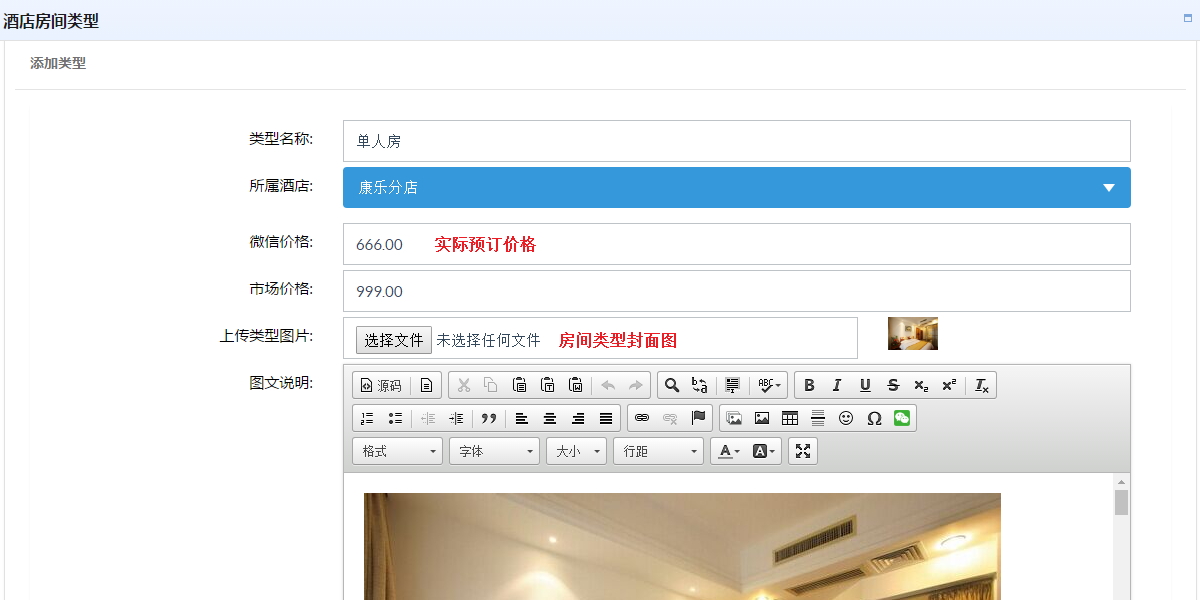Click the editor vertical scrollbar thumb
The width and height of the screenshot is (1200, 600).
[x=1121, y=502]
